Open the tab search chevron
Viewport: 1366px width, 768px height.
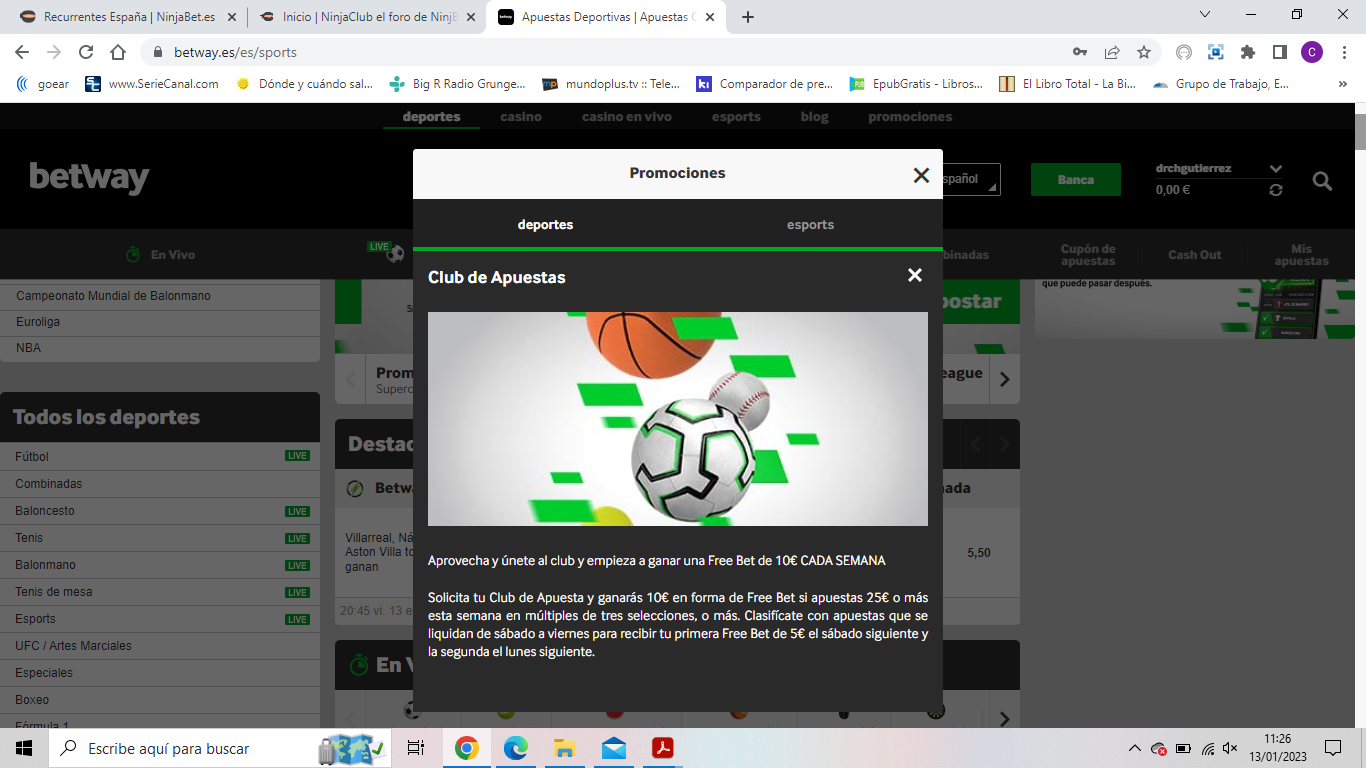[1205, 14]
